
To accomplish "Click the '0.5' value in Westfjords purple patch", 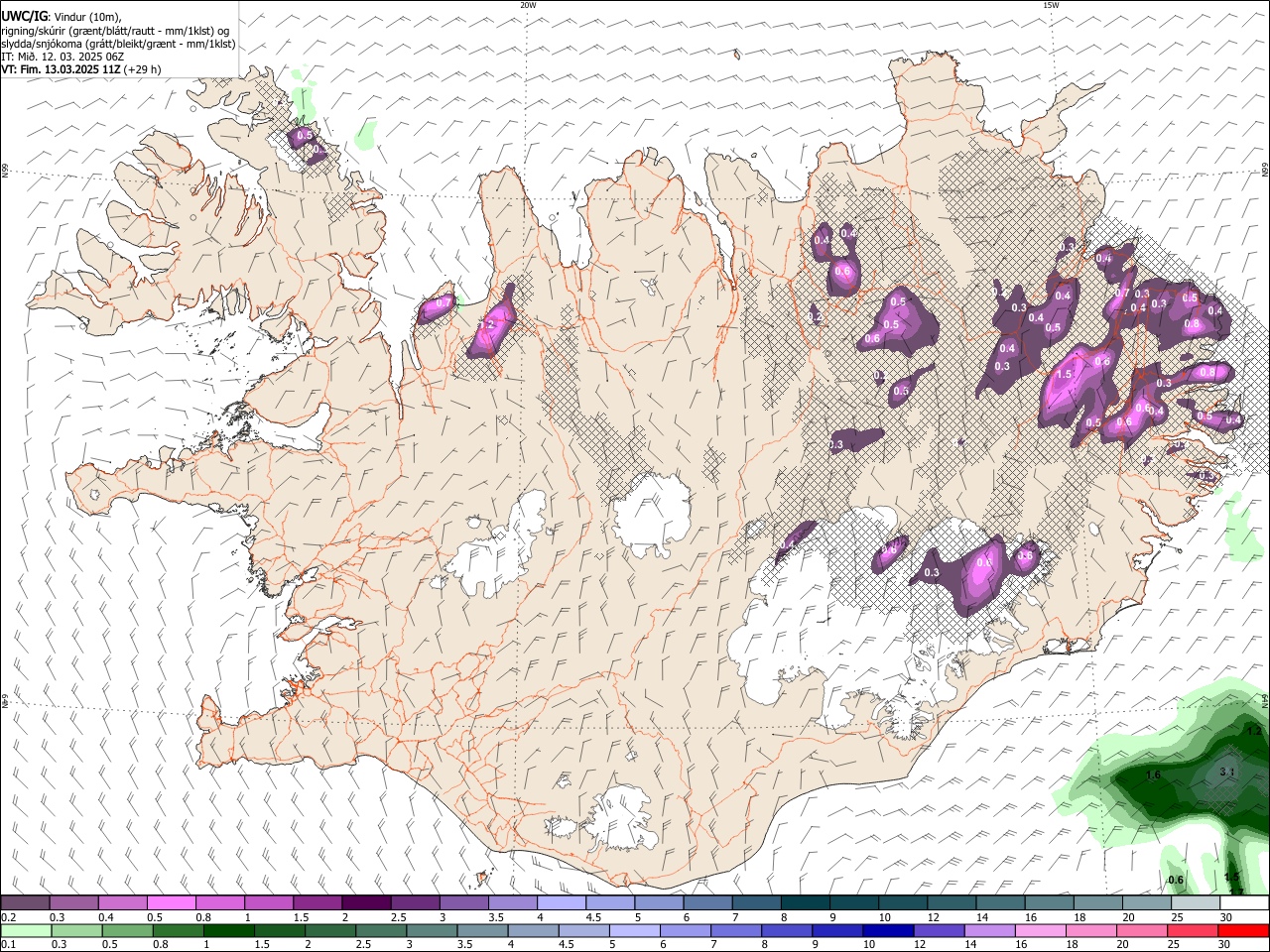I will tap(305, 135).
